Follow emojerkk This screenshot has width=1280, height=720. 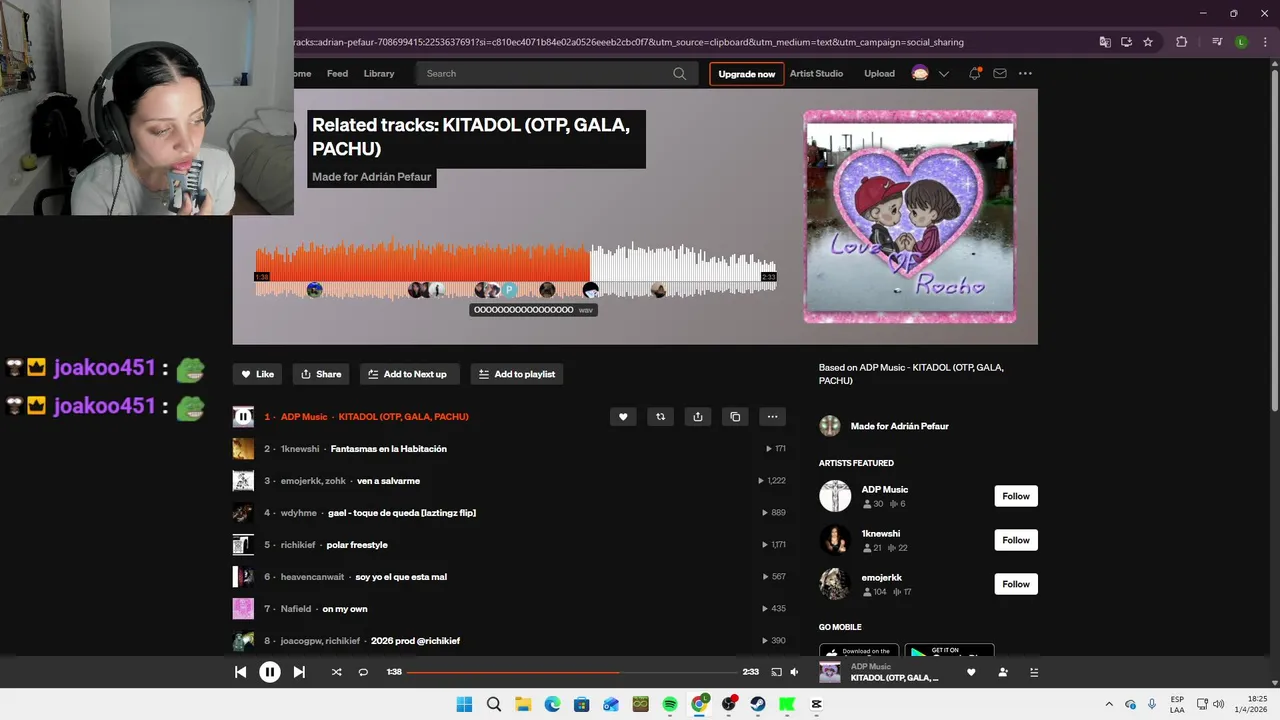pos(1016,584)
